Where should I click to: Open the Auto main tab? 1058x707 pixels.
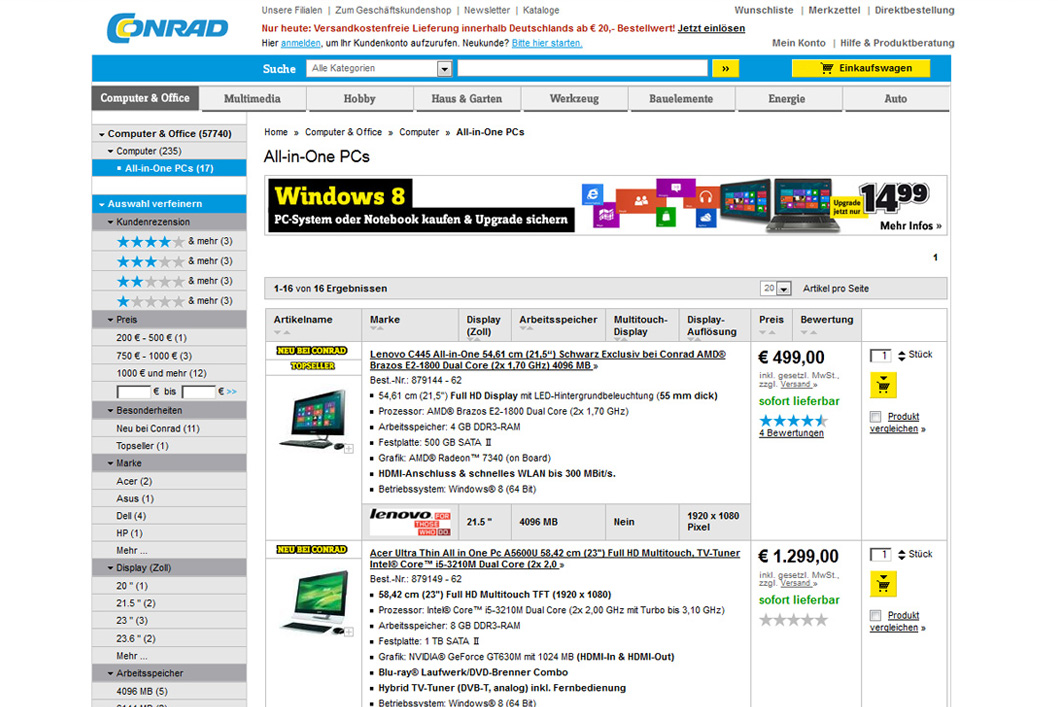click(896, 99)
